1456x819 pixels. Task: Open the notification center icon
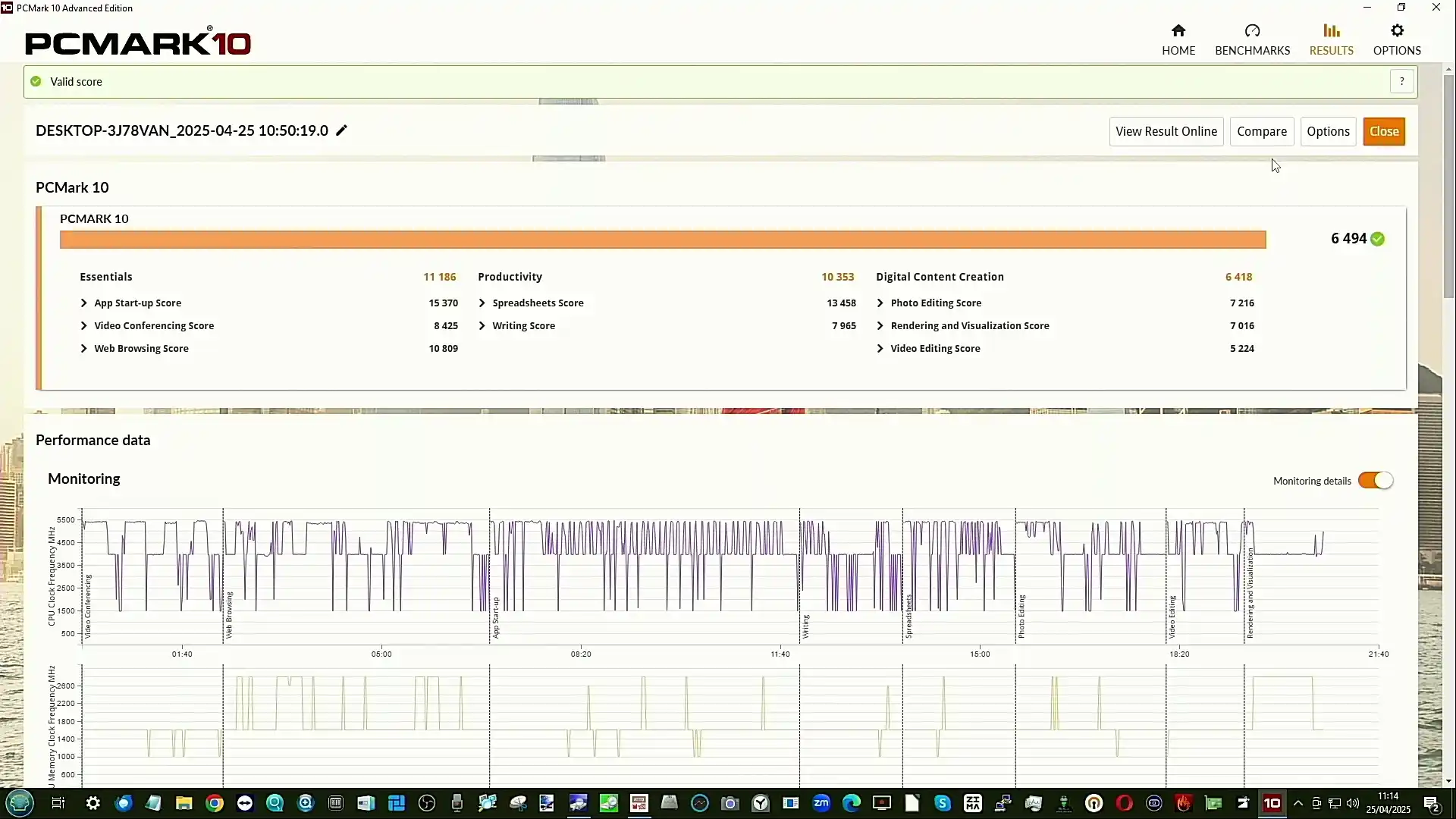(1432, 803)
